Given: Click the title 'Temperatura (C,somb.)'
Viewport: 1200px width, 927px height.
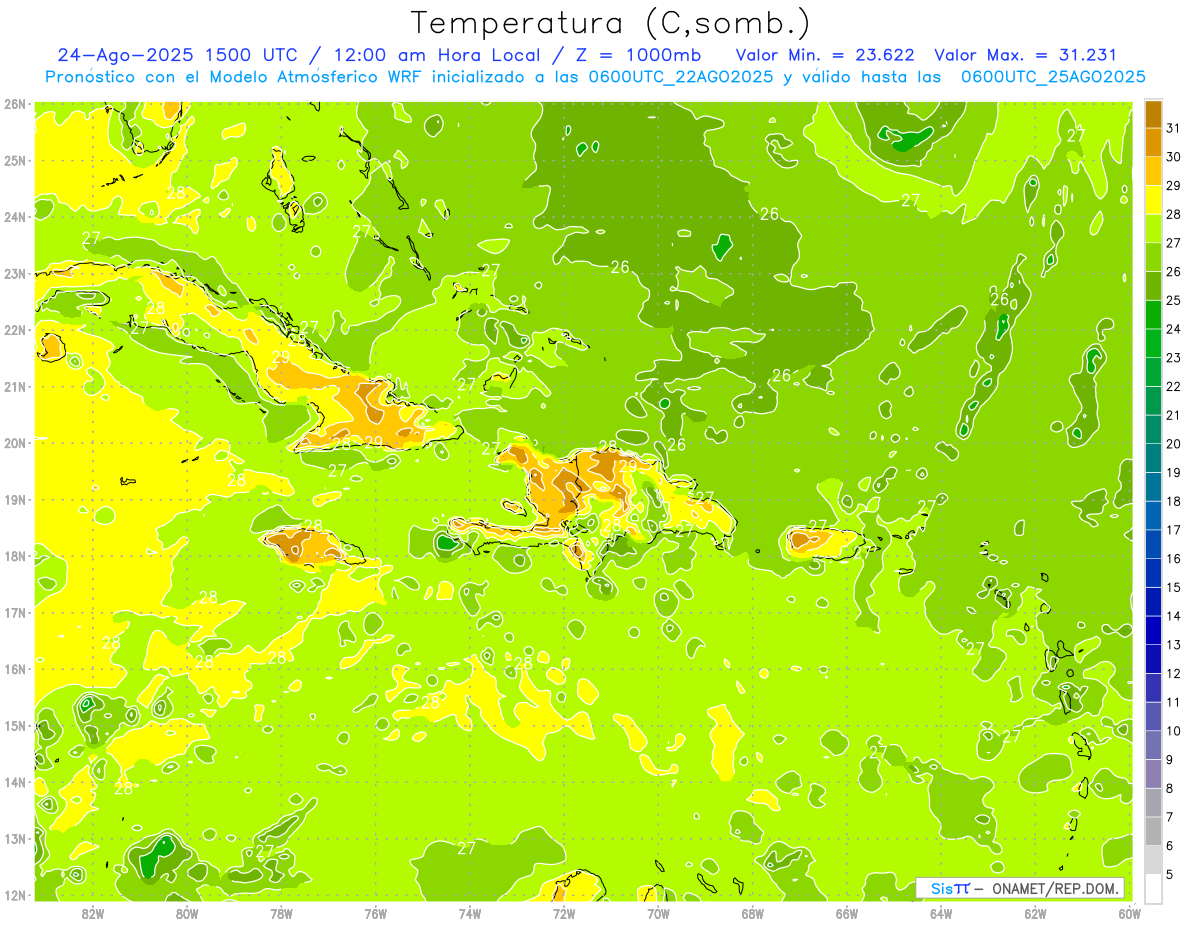Looking at the screenshot, I should click(611, 23).
